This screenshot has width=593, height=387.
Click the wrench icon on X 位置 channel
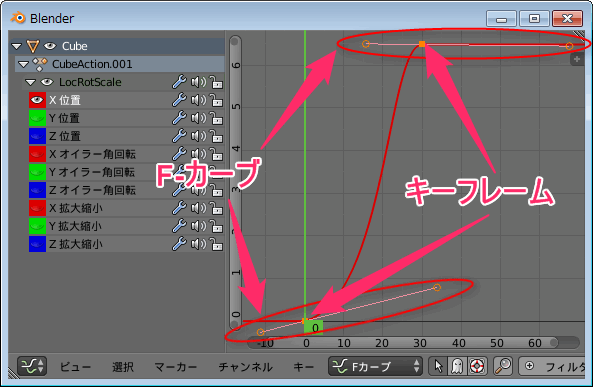(x=179, y=100)
